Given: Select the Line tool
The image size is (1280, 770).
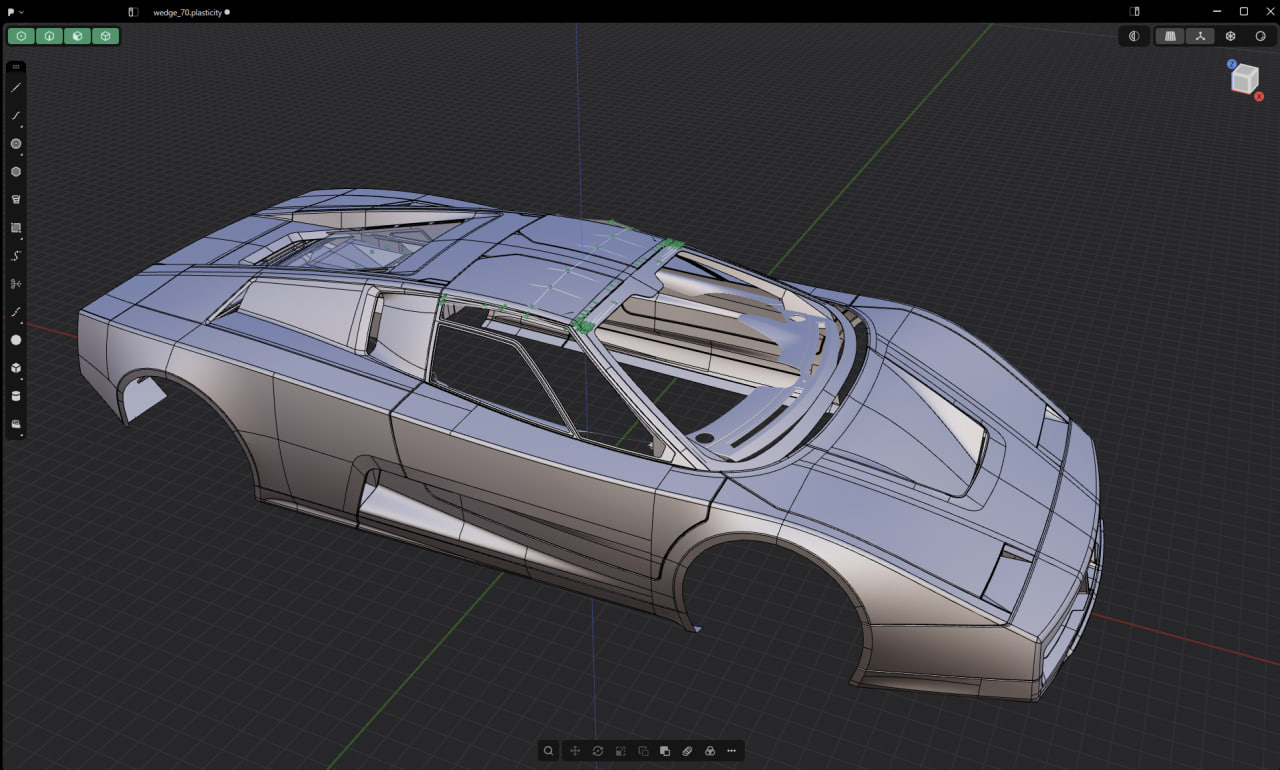Looking at the screenshot, I should 16,88.
